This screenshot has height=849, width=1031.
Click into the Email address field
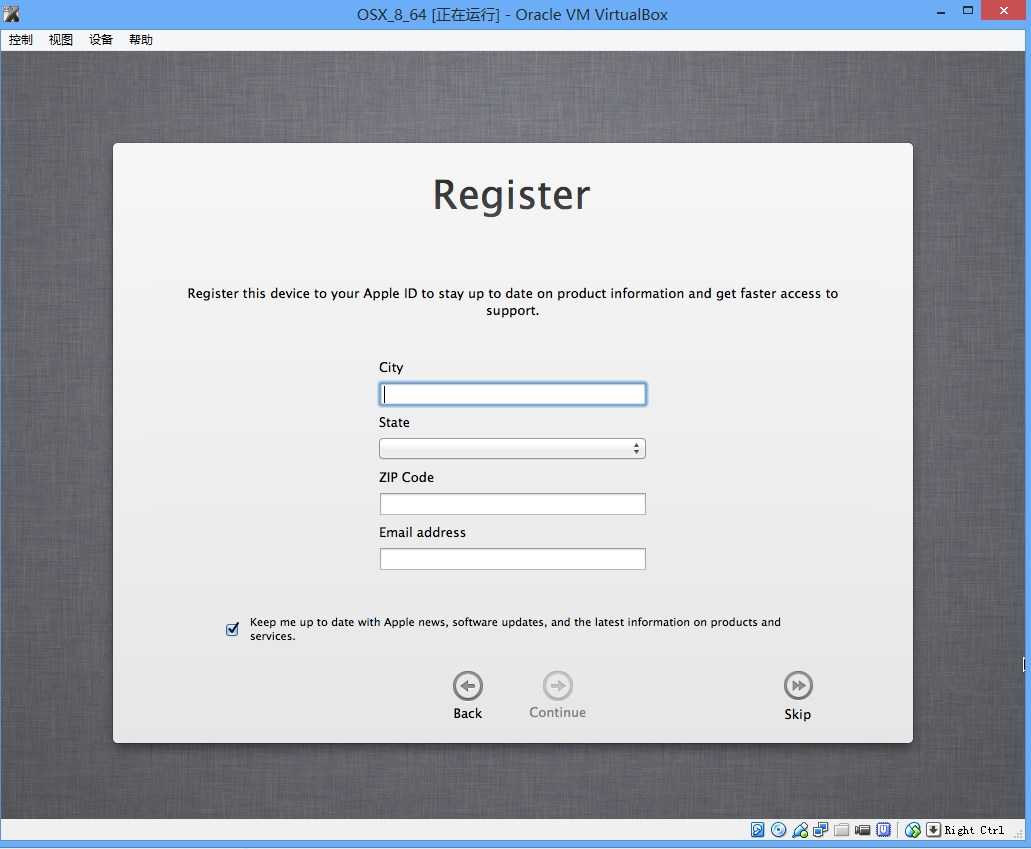coord(512,559)
